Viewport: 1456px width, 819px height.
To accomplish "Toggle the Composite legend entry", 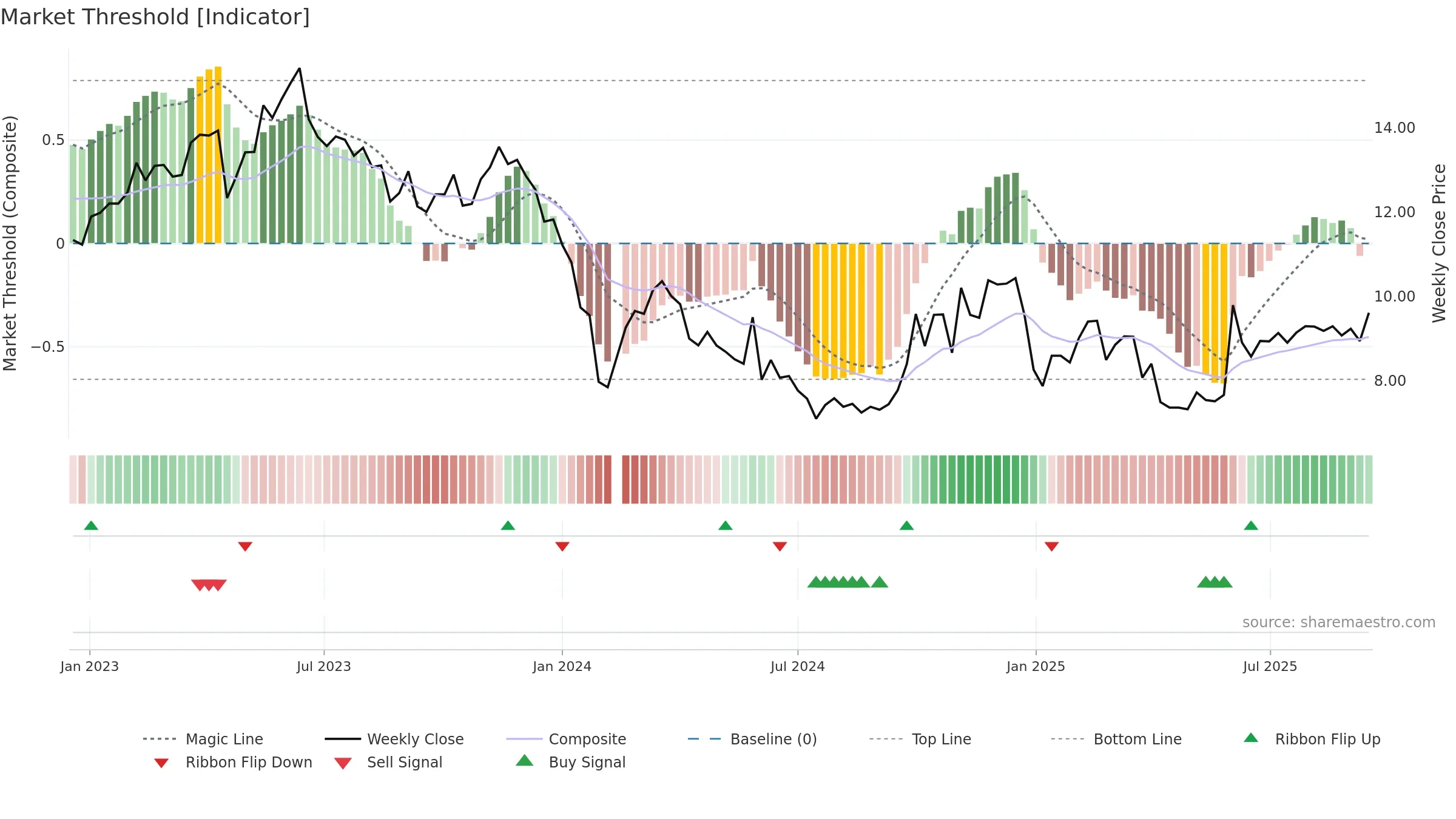I will click(566, 739).
